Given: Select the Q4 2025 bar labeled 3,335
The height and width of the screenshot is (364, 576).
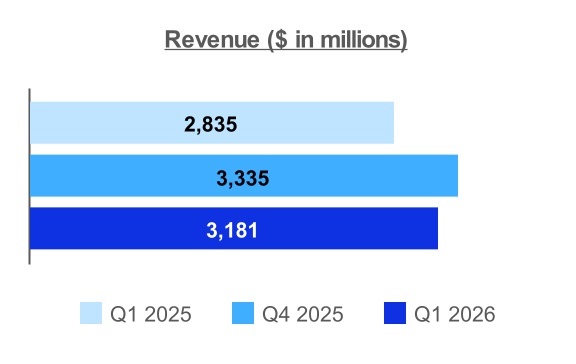Looking at the screenshot, I should [244, 176].
